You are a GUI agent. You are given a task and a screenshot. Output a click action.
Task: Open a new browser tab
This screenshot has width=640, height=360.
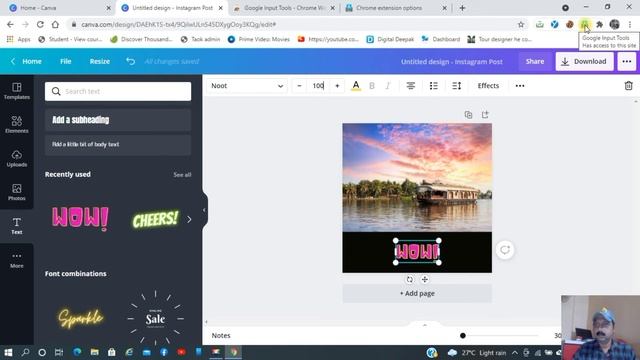pyautogui.click(x=462, y=8)
